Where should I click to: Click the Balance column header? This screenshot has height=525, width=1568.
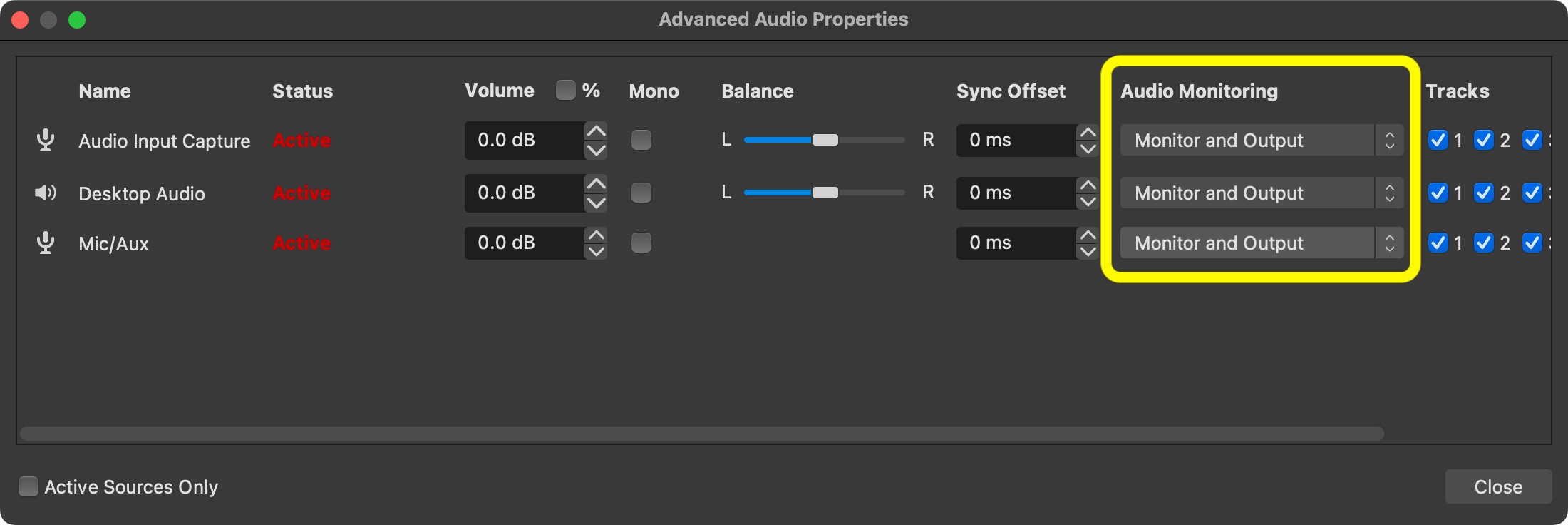[x=758, y=91]
